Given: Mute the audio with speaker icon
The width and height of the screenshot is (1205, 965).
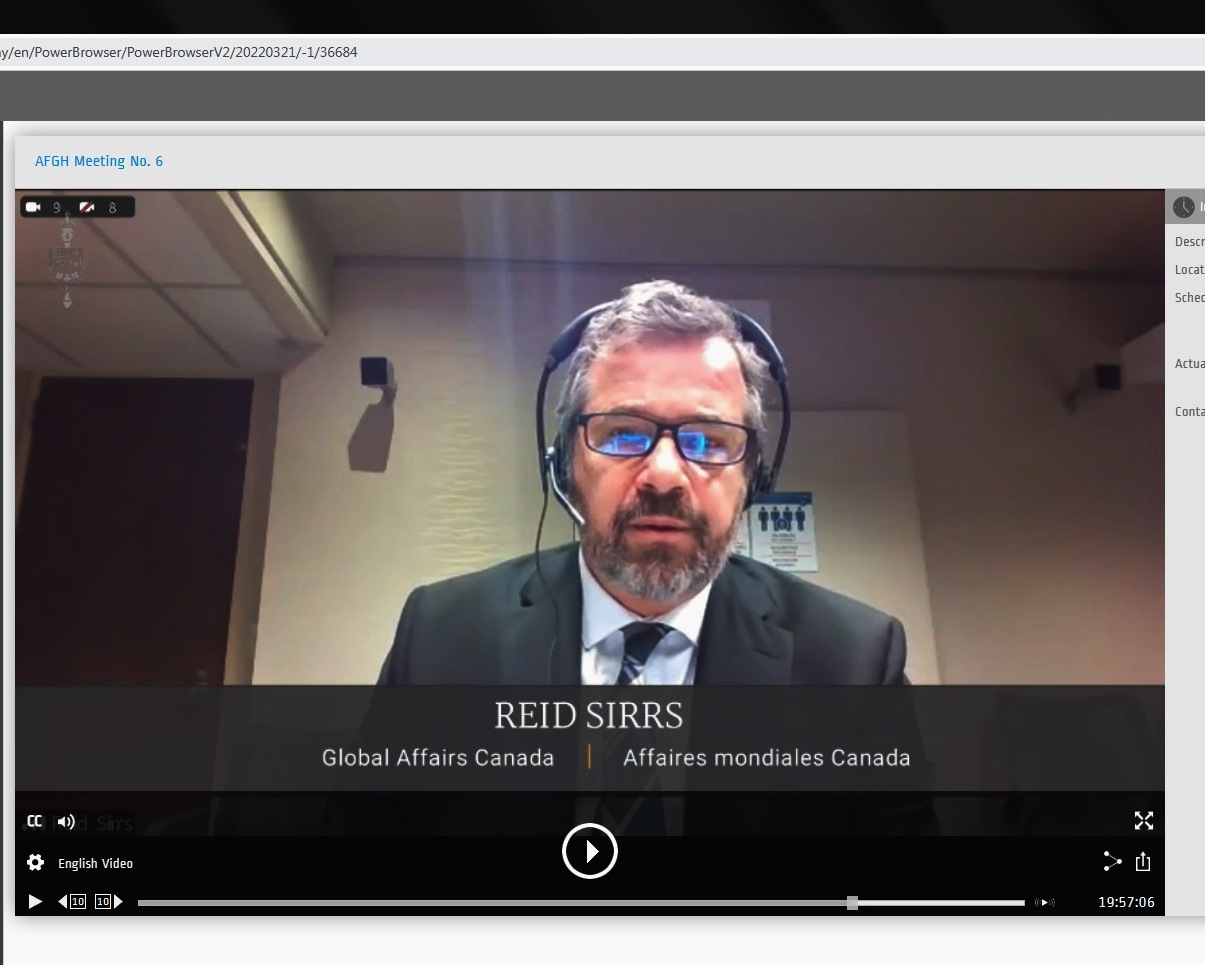Looking at the screenshot, I should [66, 822].
